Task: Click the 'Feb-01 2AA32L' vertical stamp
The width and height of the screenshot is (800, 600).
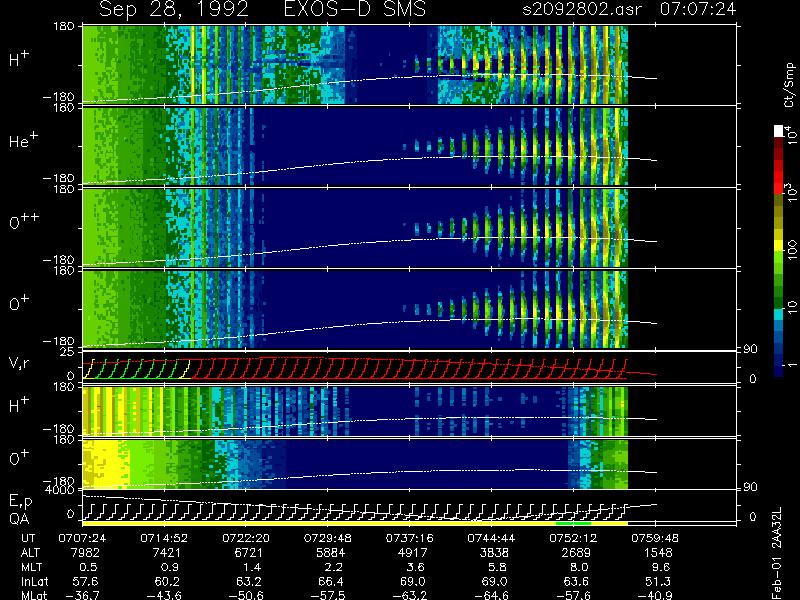Action: click(x=776, y=553)
